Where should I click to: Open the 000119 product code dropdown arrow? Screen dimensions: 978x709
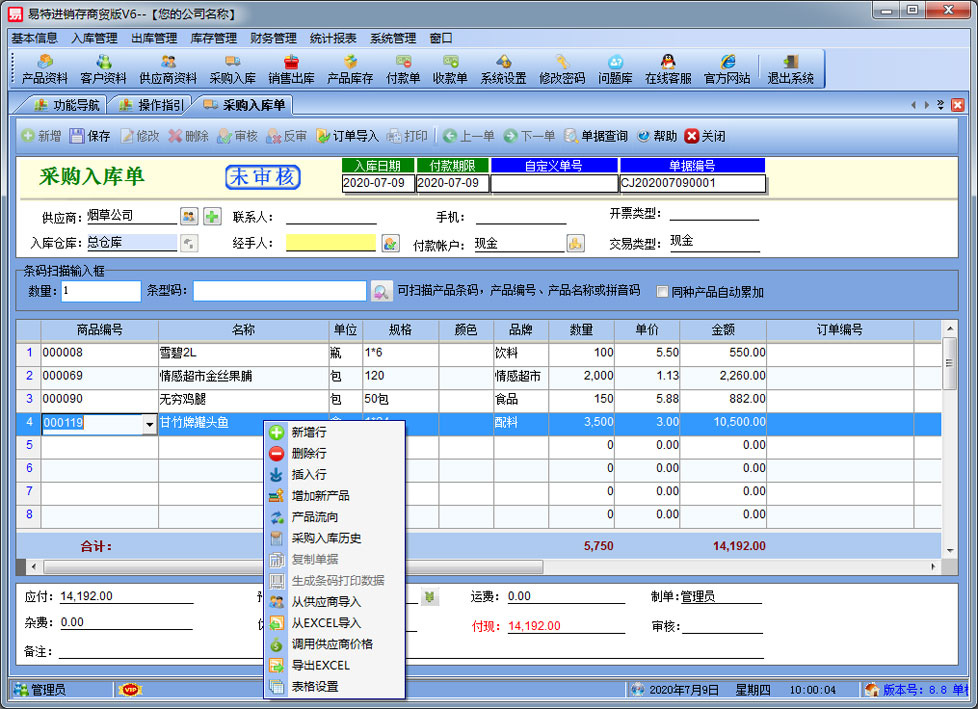coord(149,424)
